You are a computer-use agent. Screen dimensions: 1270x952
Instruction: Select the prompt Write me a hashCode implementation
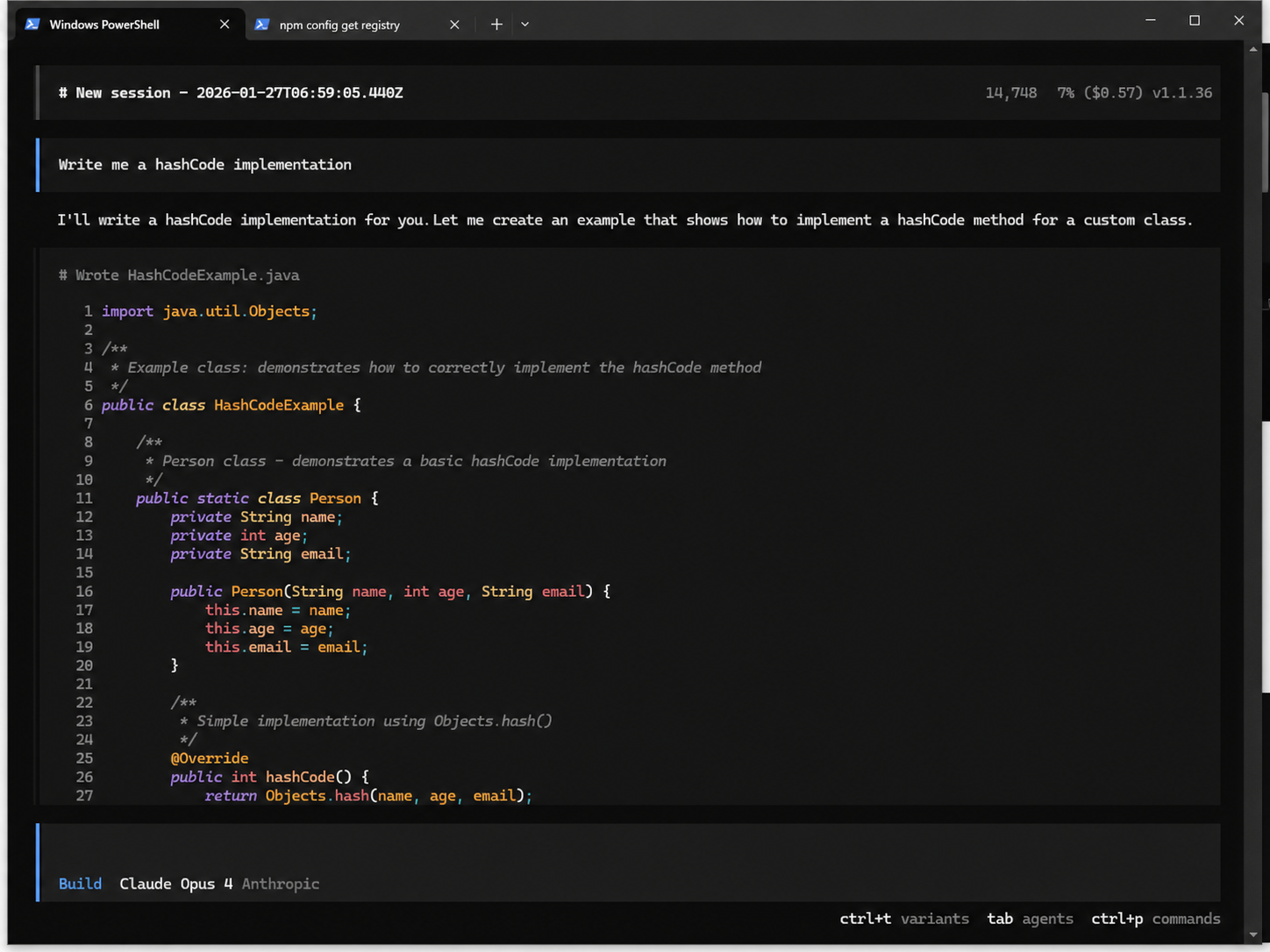pos(205,165)
